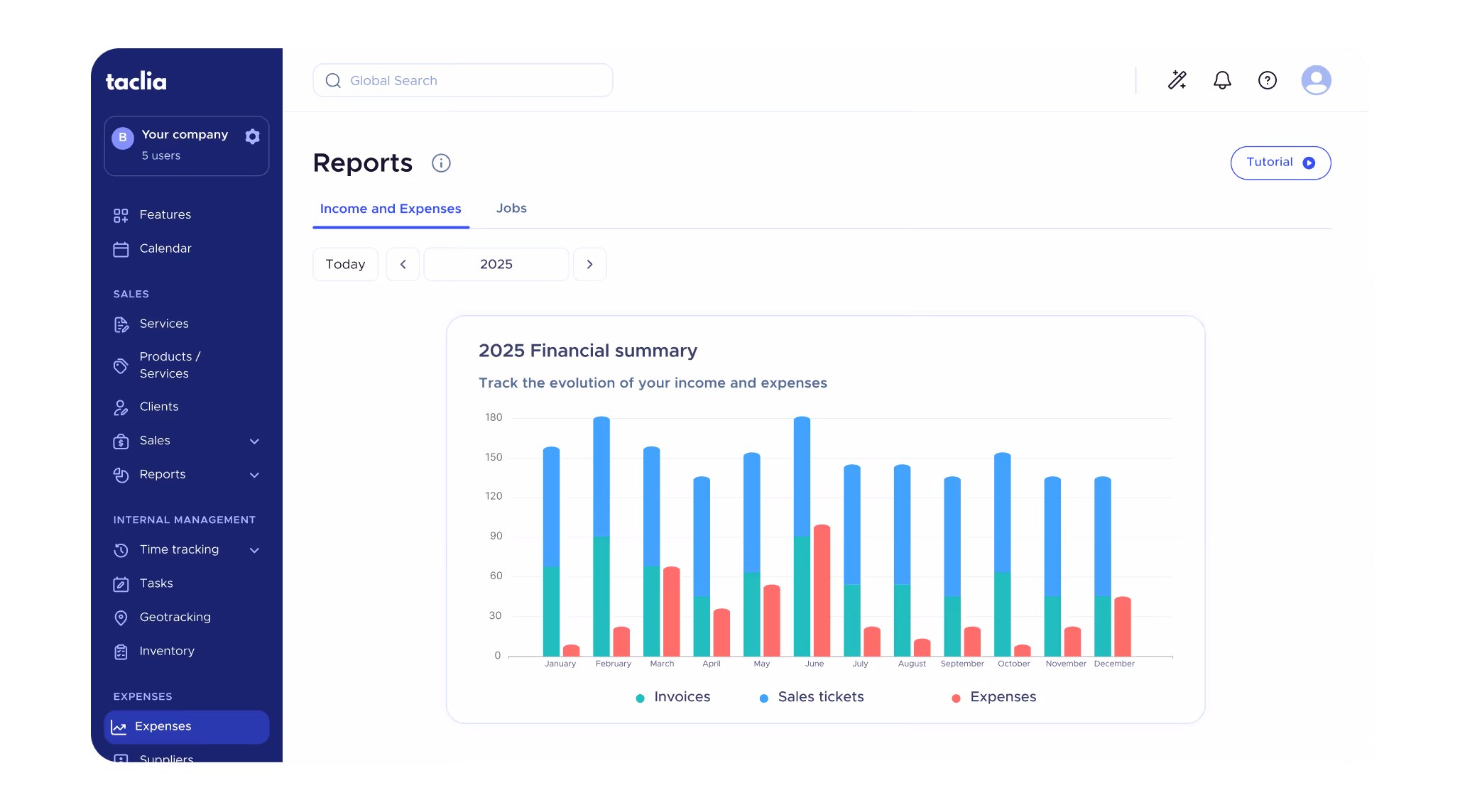Select the Services icon under Sales
1460x812 pixels.
point(121,324)
